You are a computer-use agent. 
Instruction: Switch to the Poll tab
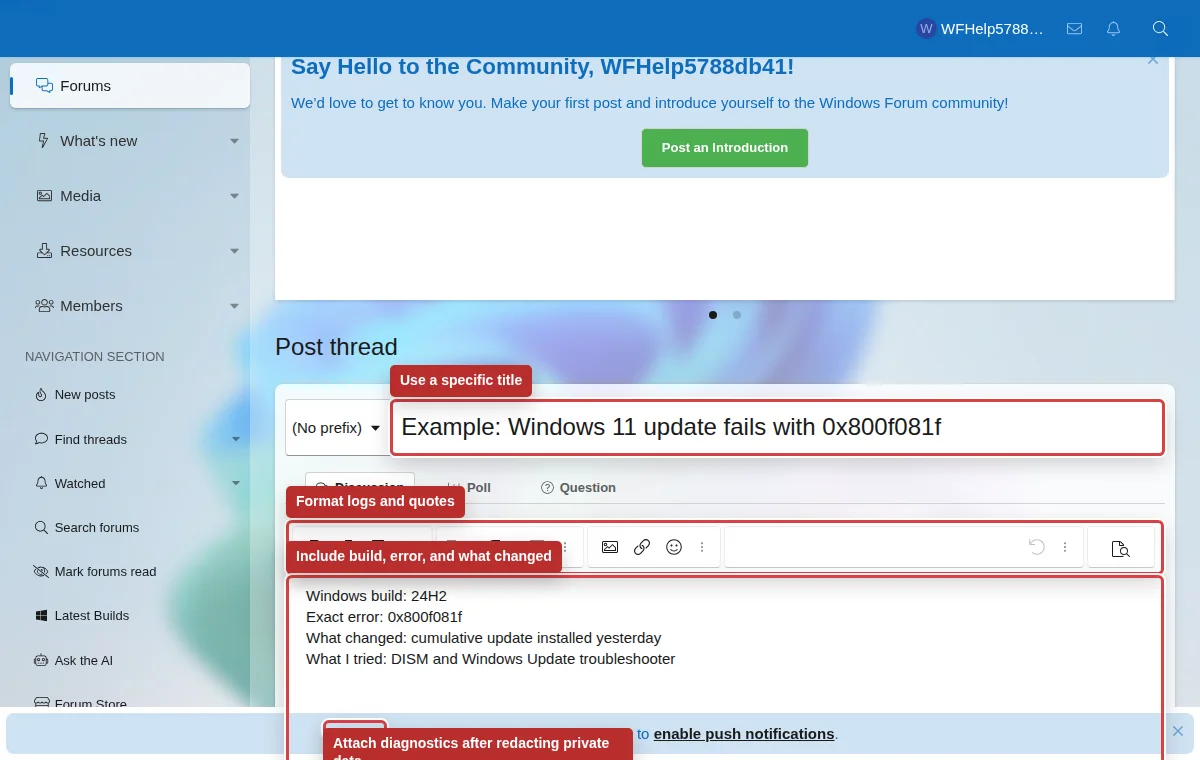[469, 488]
